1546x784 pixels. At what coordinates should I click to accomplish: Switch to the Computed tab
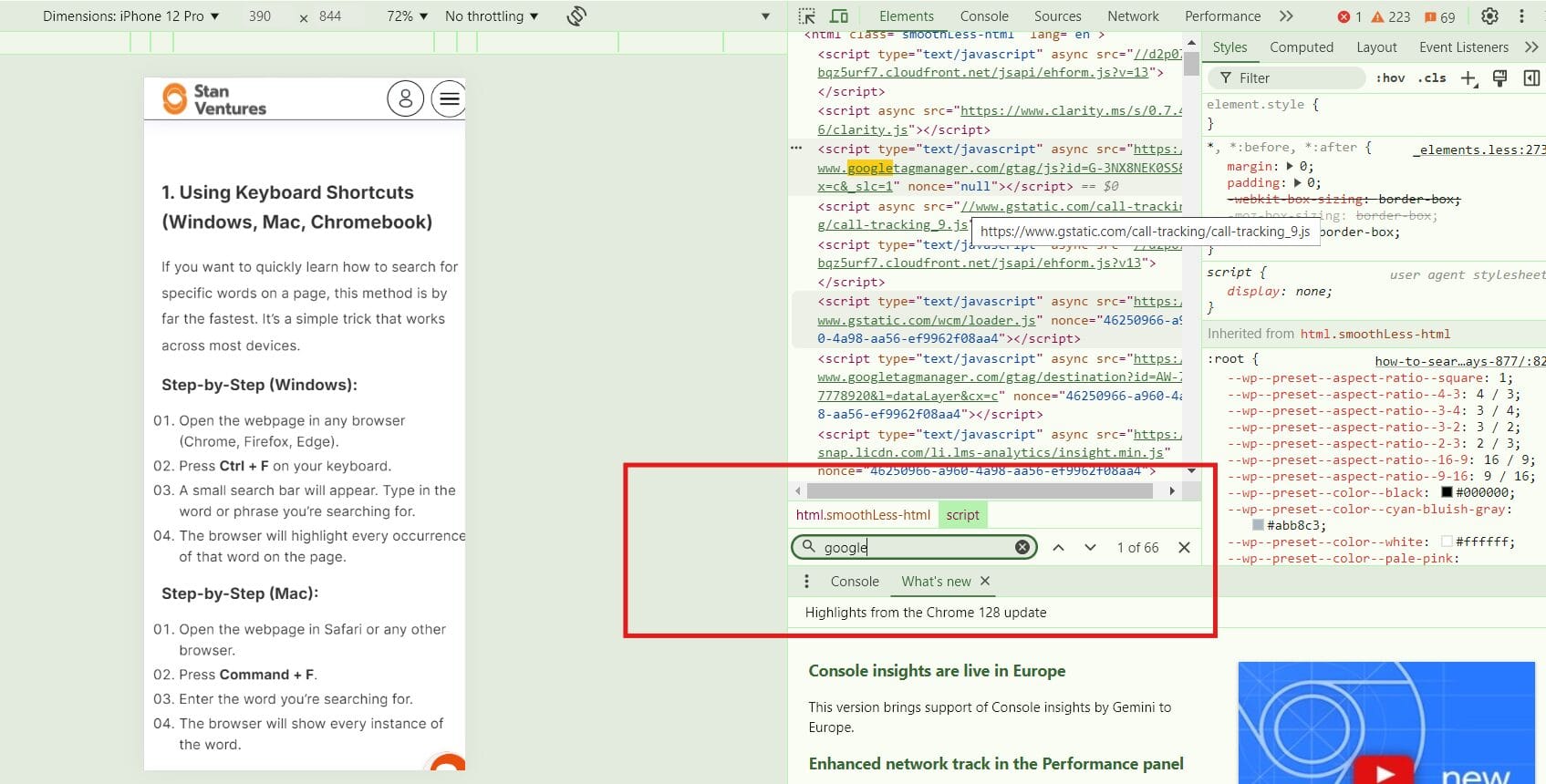[x=1301, y=47]
